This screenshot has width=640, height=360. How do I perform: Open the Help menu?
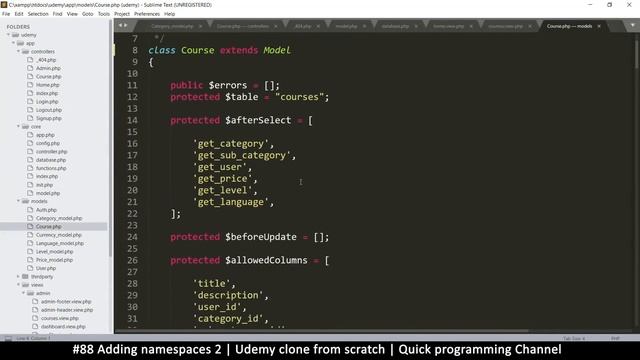pos(169,14)
